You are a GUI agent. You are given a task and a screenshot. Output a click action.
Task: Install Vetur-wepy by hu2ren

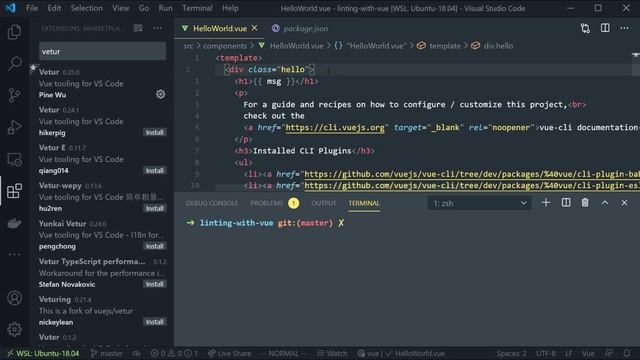point(155,208)
